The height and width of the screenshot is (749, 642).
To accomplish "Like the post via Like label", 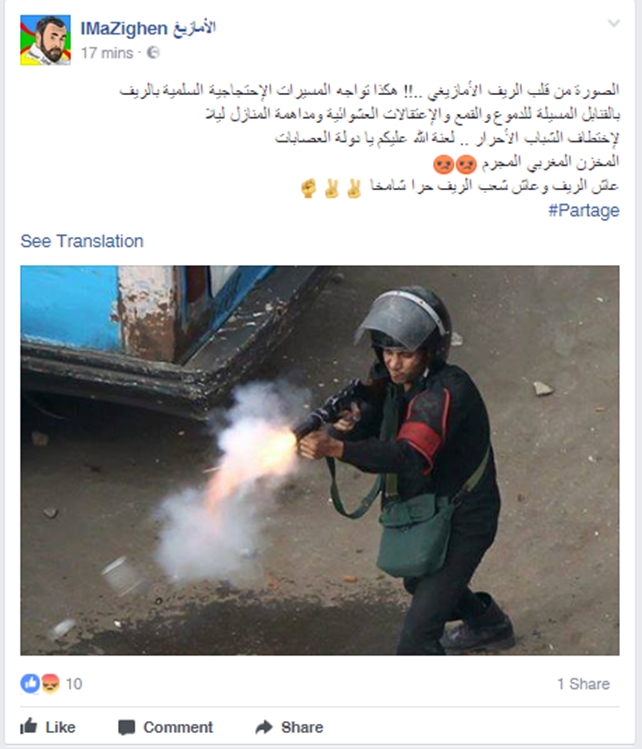I will (x=60, y=728).
